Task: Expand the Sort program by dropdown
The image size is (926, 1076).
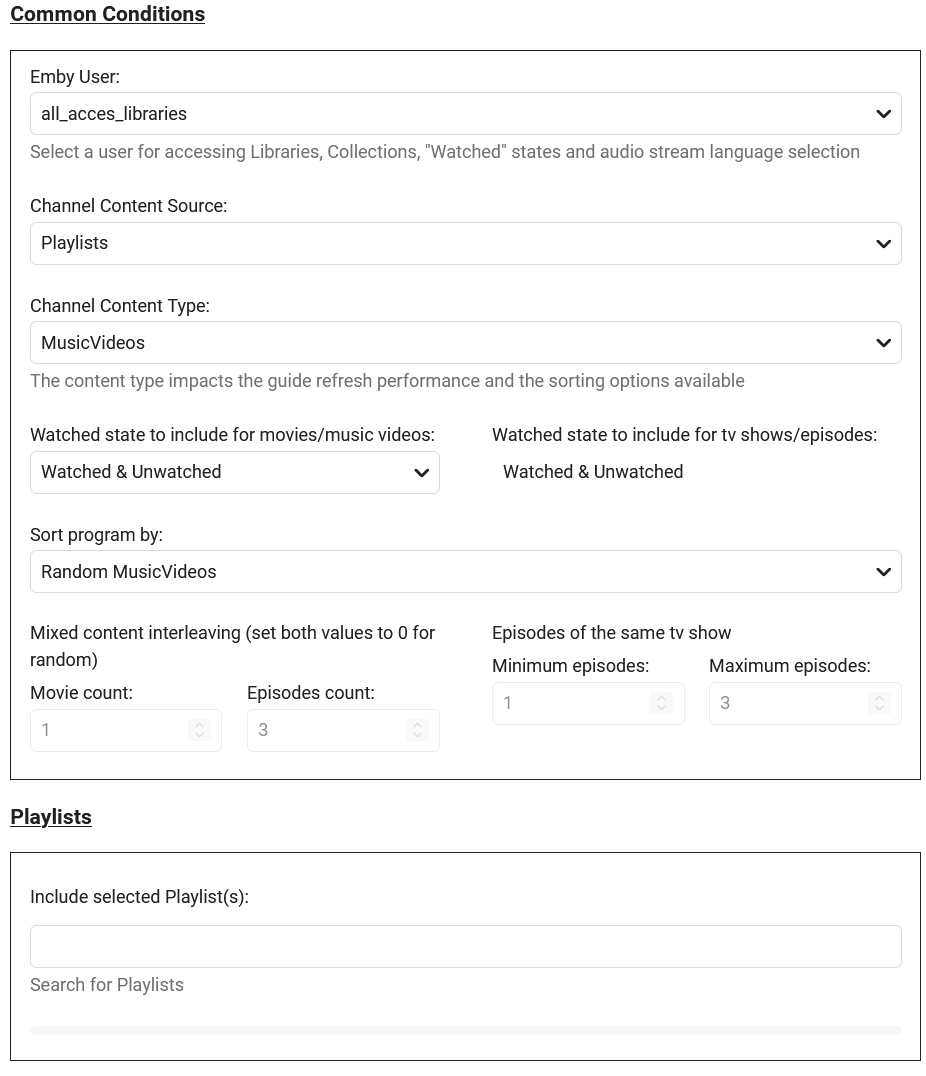Action: coord(450,572)
